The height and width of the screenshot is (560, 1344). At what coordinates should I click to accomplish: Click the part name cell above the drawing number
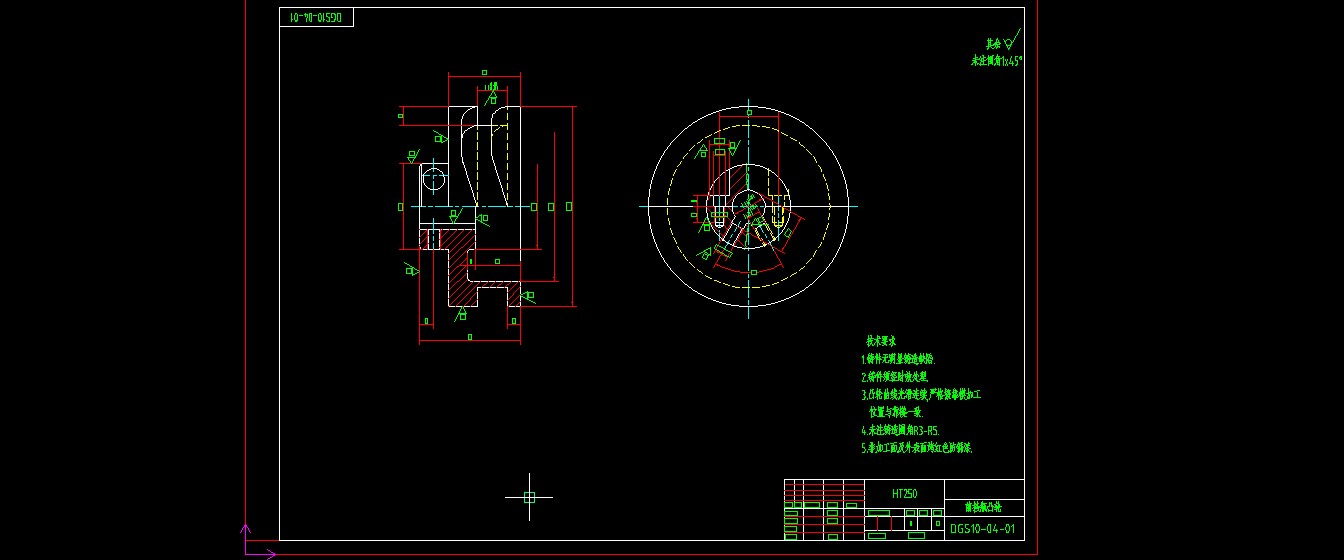click(982, 507)
